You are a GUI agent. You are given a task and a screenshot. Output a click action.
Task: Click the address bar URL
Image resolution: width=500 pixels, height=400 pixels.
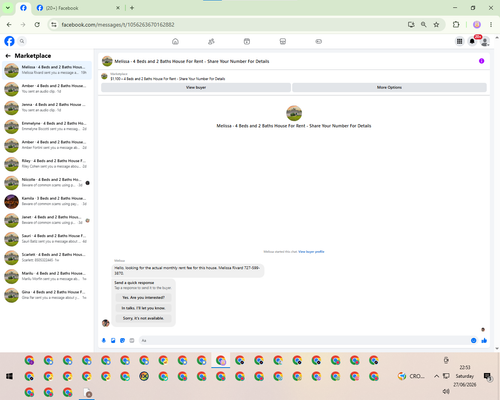(x=118, y=25)
